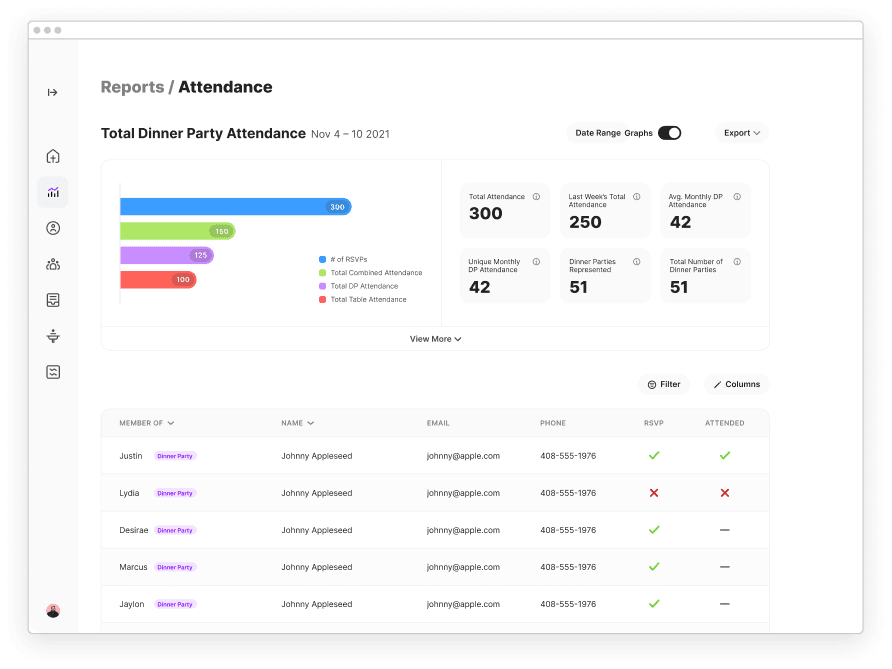This screenshot has height=669, width=892.
Task: Open the Export dropdown
Action: coord(742,133)
